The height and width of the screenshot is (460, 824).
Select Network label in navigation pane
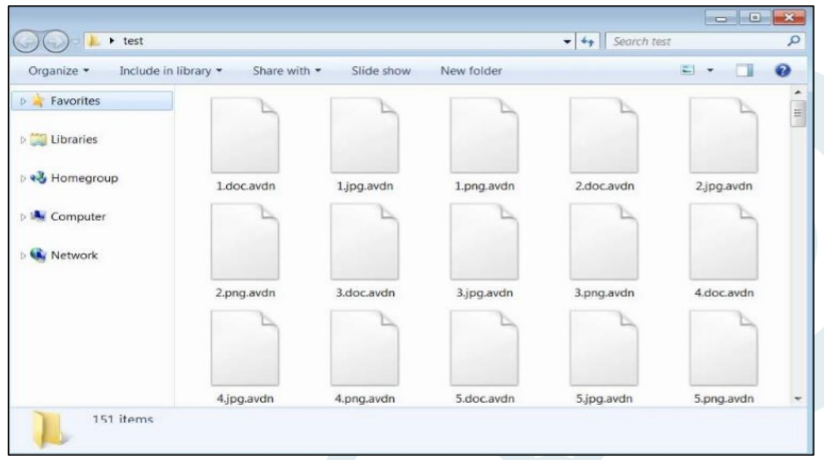[x=74, y=255]
